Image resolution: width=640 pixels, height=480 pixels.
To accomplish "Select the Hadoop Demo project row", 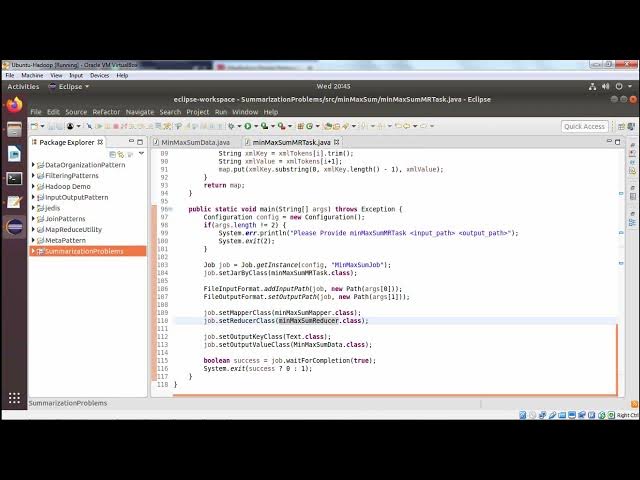I will pyautogui.click(x=88, y=186).
